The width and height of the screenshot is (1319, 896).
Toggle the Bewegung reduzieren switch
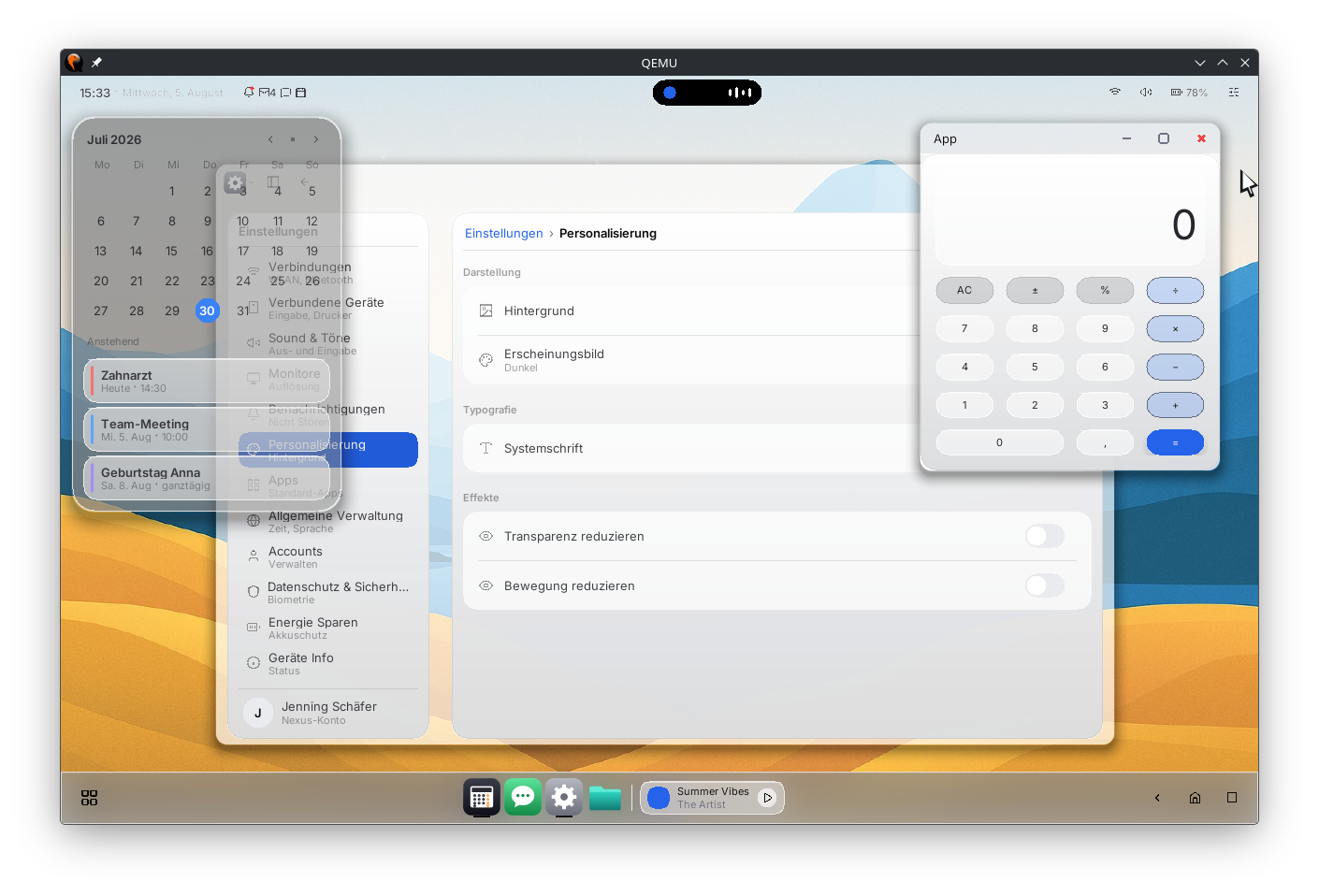coord(1045,585)
